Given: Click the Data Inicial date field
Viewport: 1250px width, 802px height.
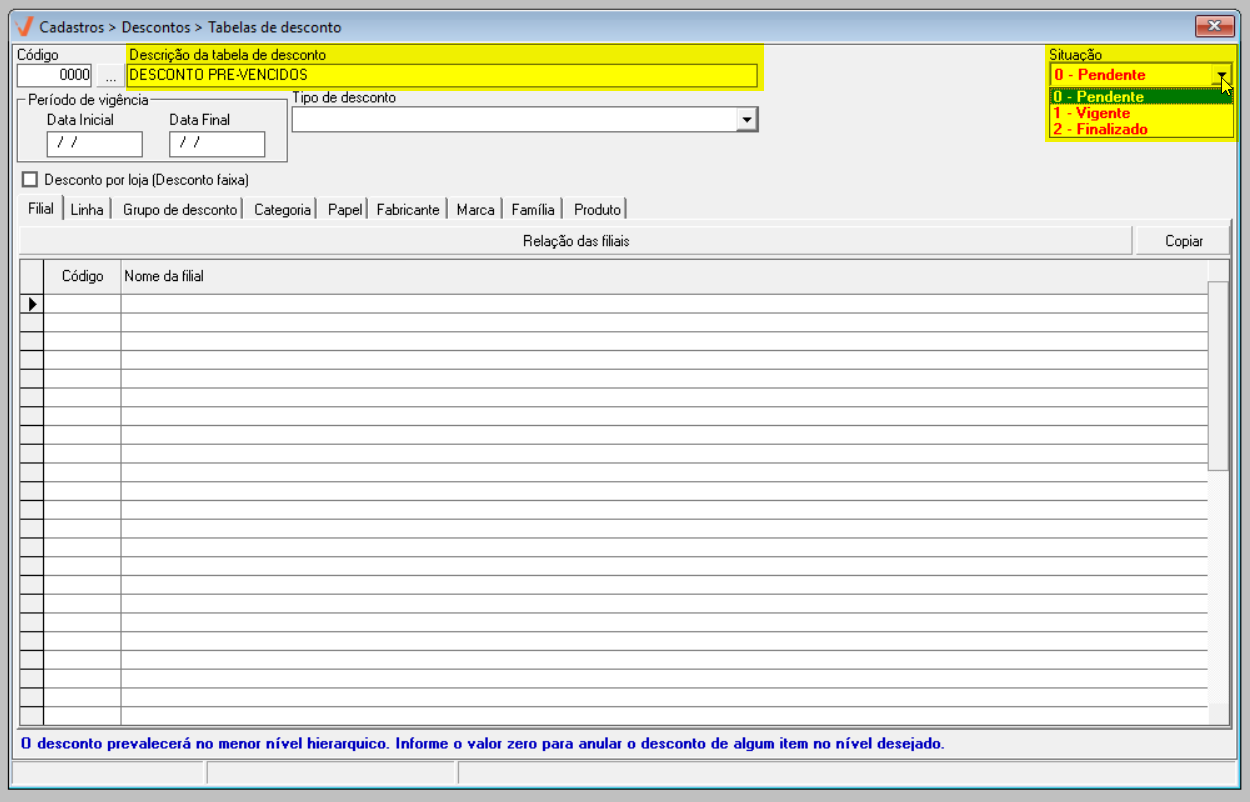Looking at the screenshot, I should (x=94, y=144).
